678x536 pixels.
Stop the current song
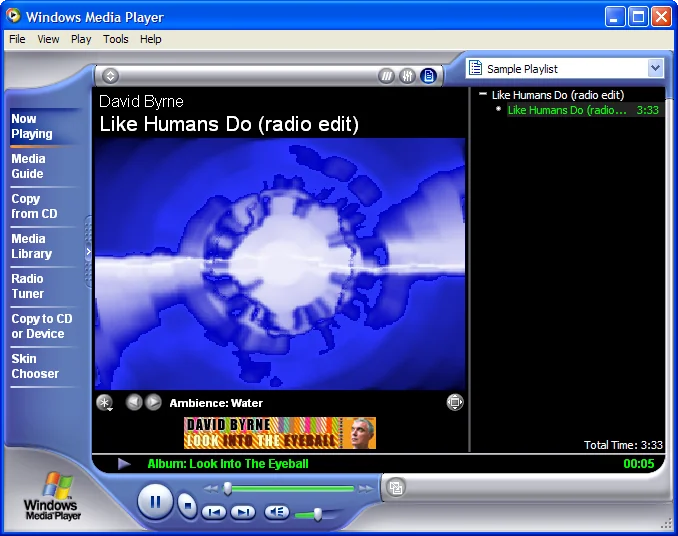(187, 505)
